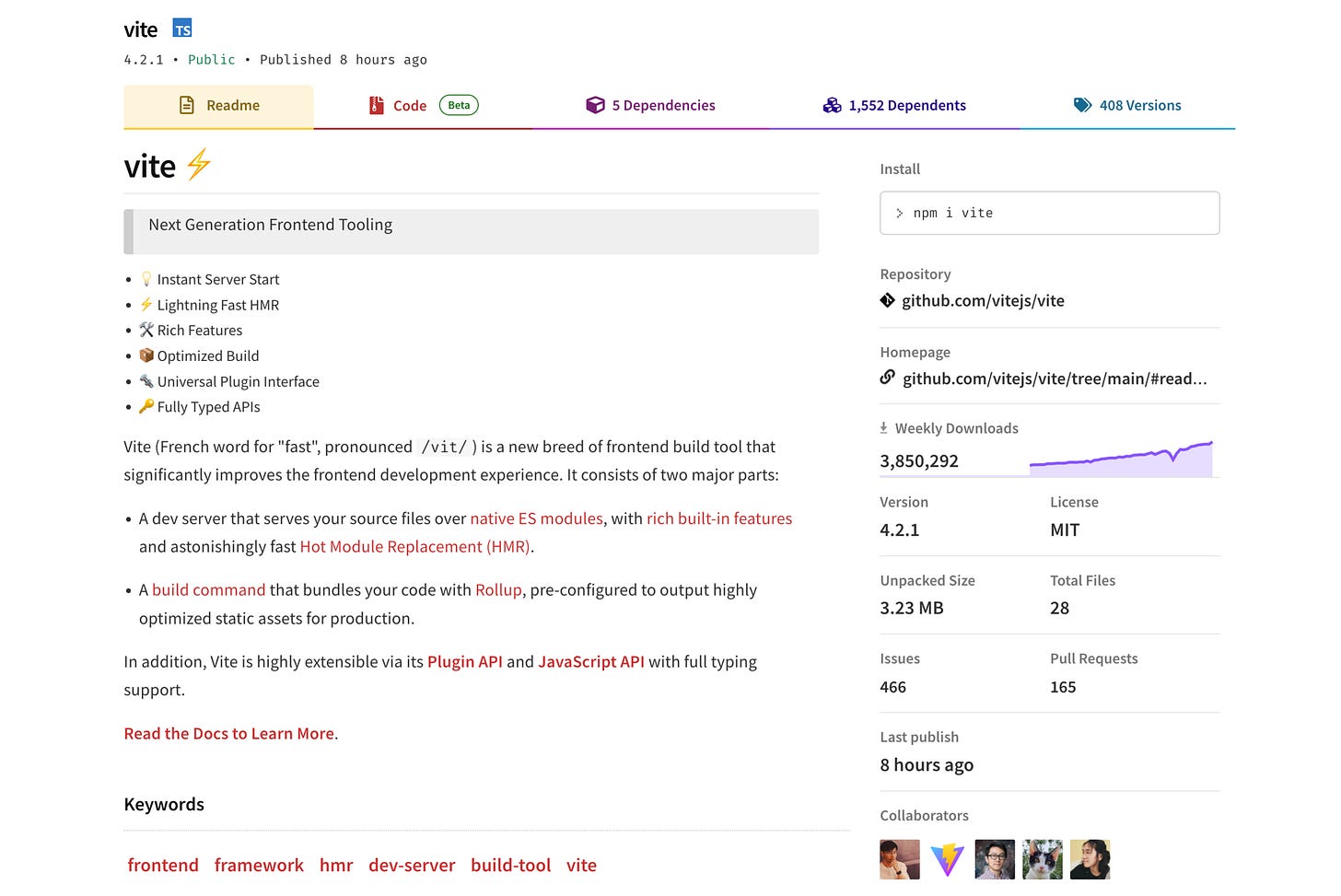This screenshot has width=1341, height=896.
Task: Click the Dependents stacked cubes icon
Action: click(832, 105)
